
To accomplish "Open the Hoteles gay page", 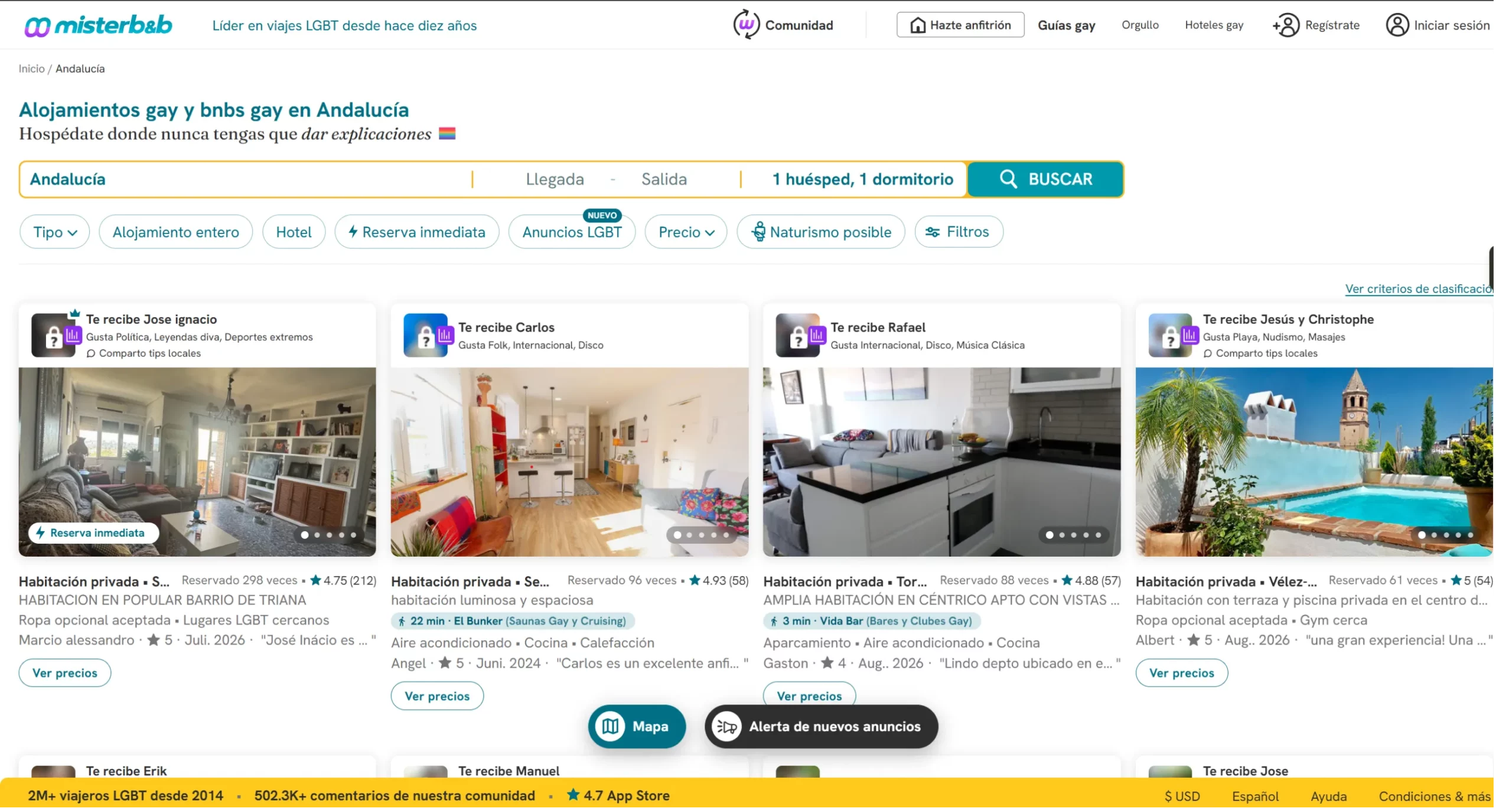I will click(1214, 25).
